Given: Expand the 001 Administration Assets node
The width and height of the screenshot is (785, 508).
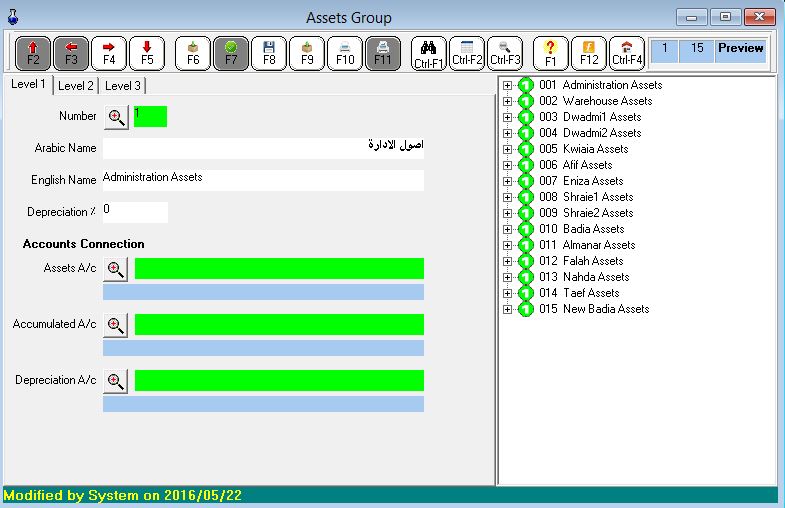Looking at the screenshot, I should pos(507,85).
